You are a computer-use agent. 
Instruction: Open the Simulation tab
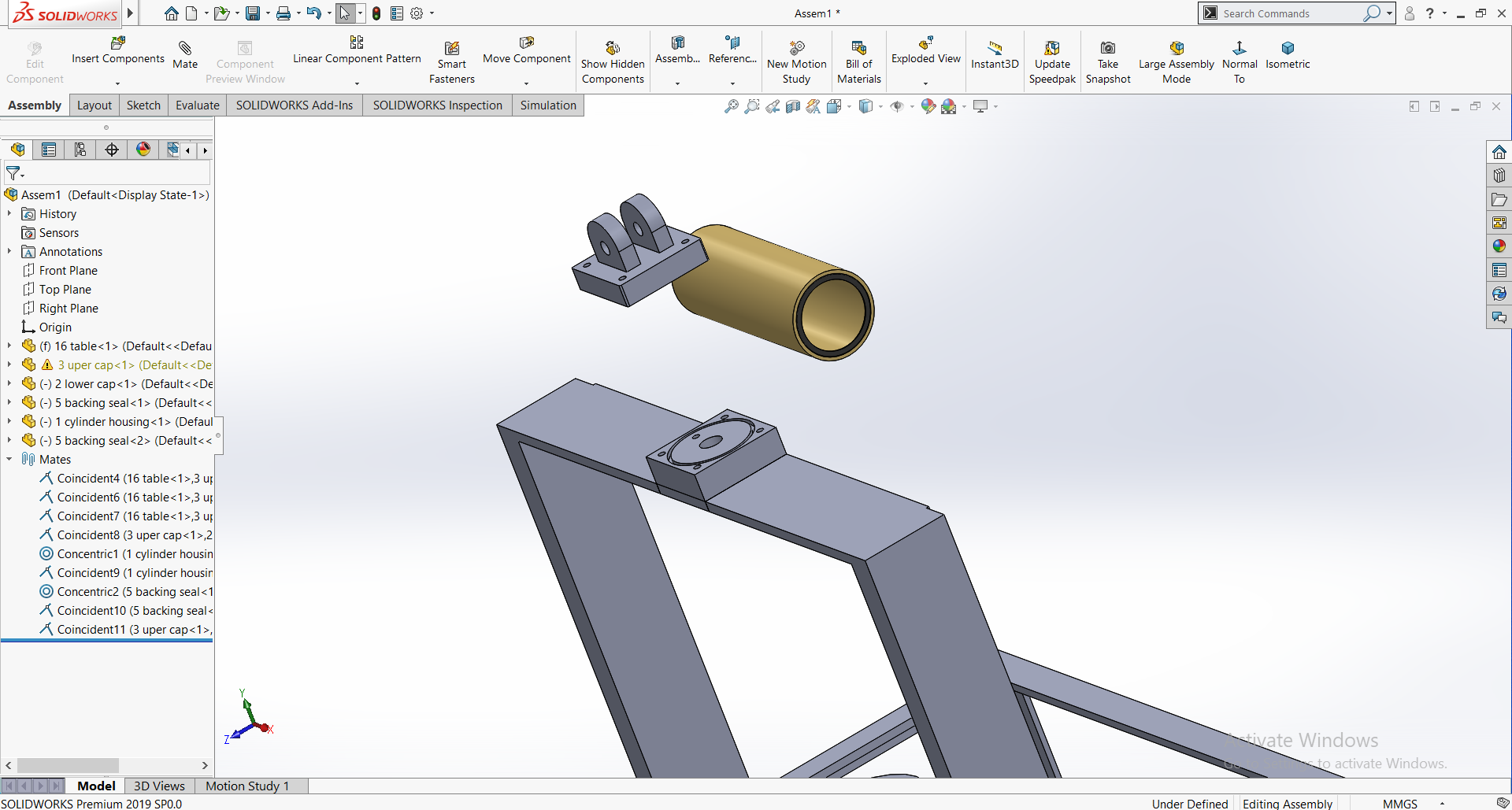548,105
